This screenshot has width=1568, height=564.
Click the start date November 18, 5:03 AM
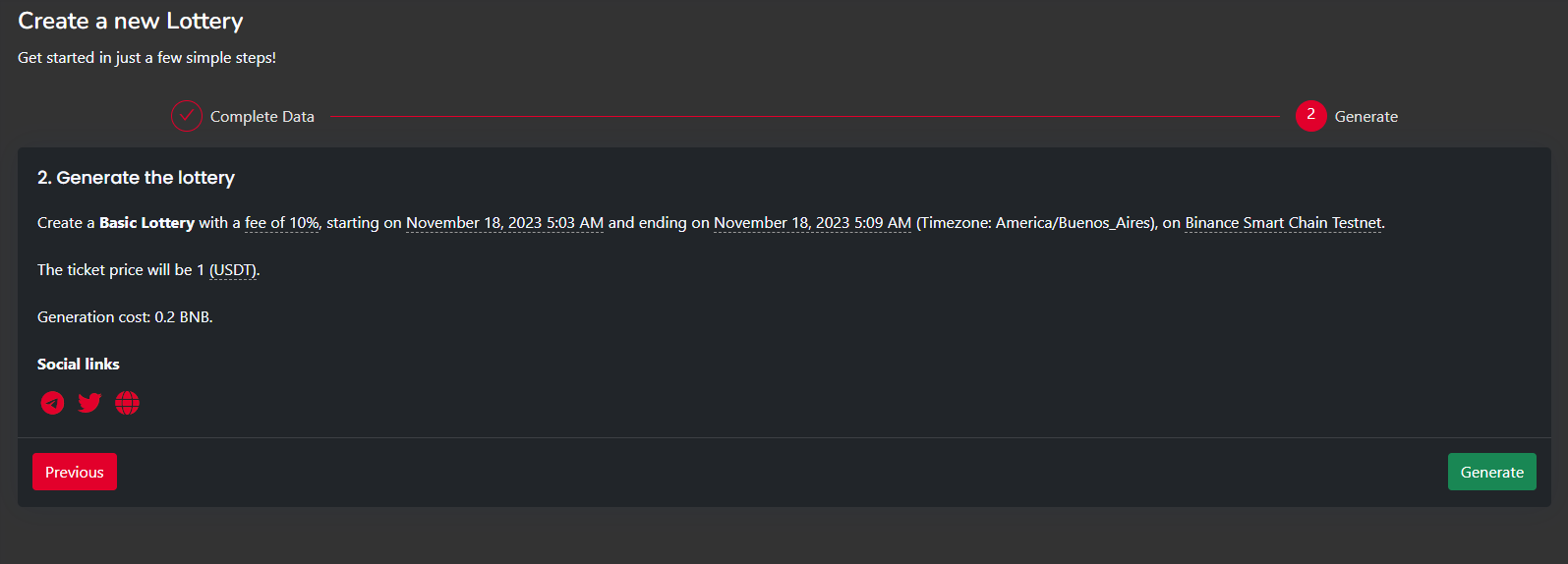point(504,223)
